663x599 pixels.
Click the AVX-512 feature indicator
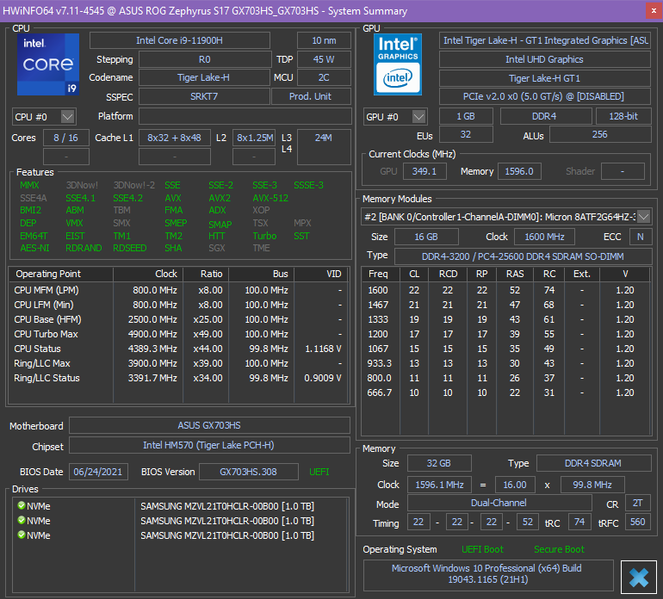tap(270, 198)
